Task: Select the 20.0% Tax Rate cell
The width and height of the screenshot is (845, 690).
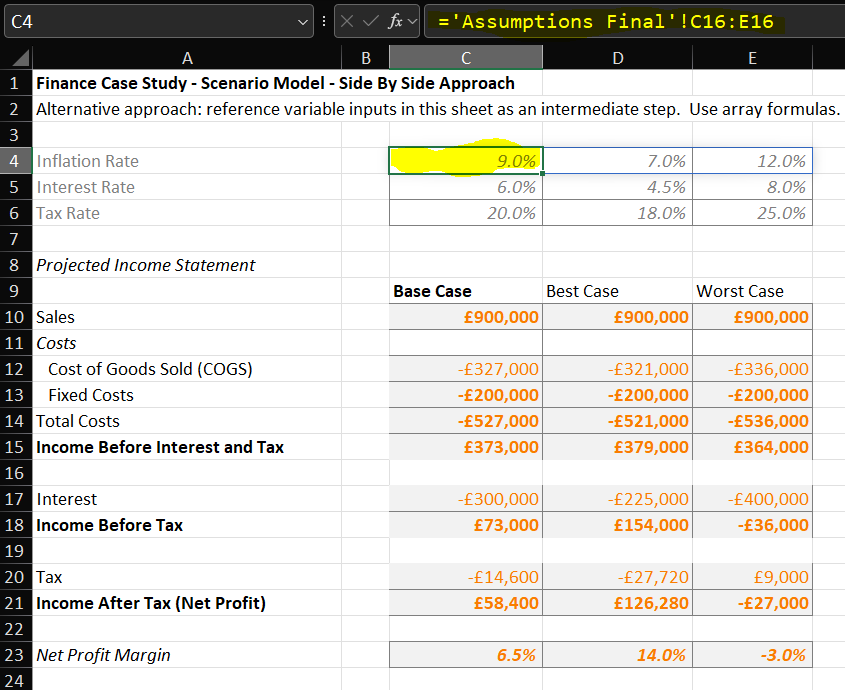Action: click(465, 213)
